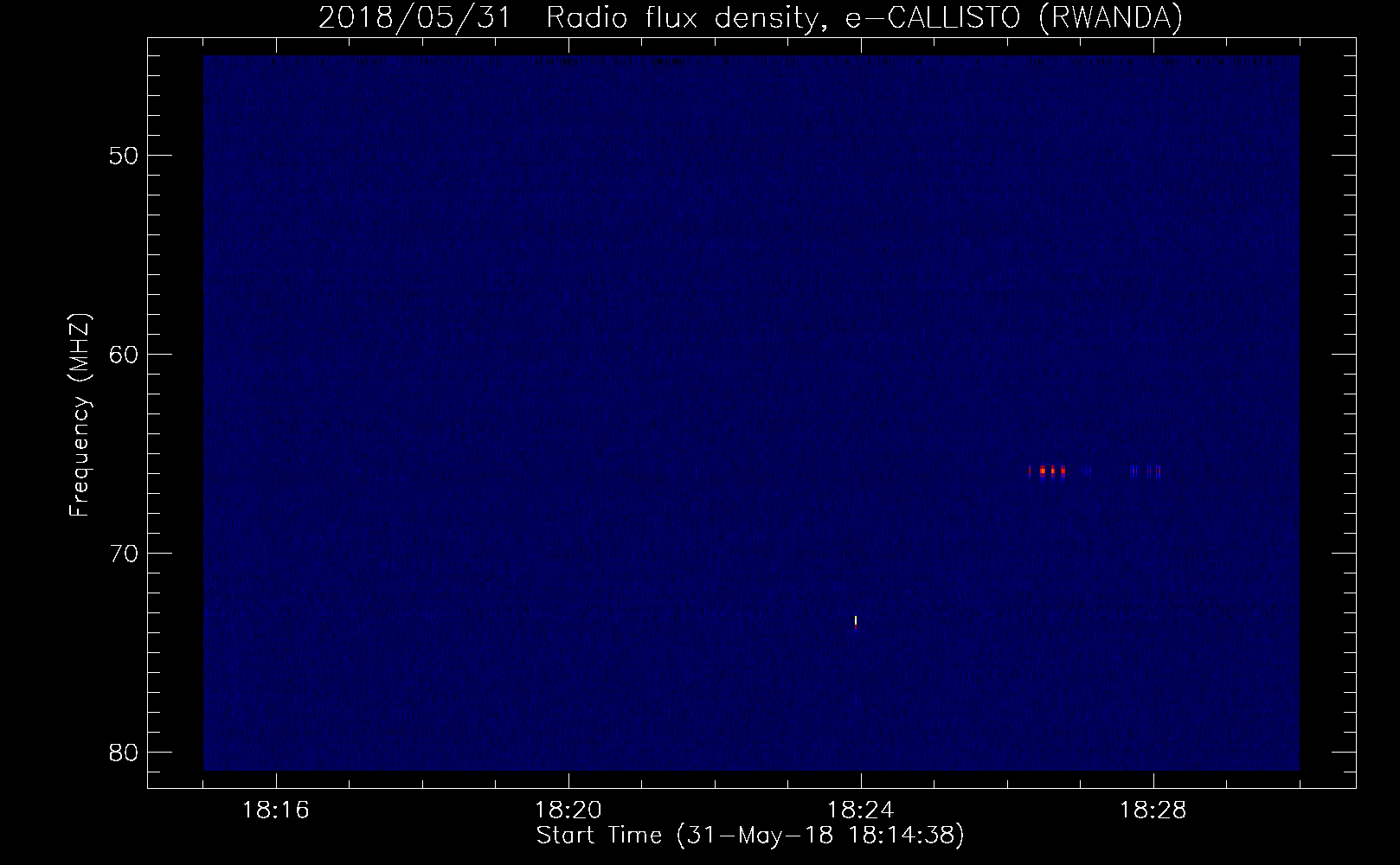Click the red burst cluster near 66 MHz
This screenshot has height=865, width=1400.
(1047, 471)
